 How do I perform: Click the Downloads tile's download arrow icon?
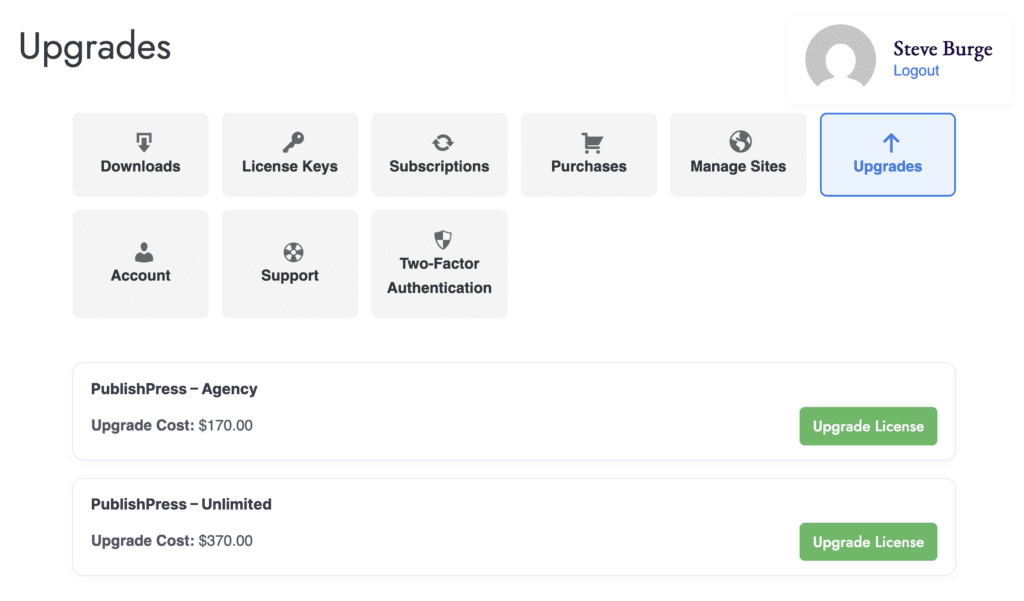(x=141, y=142)
